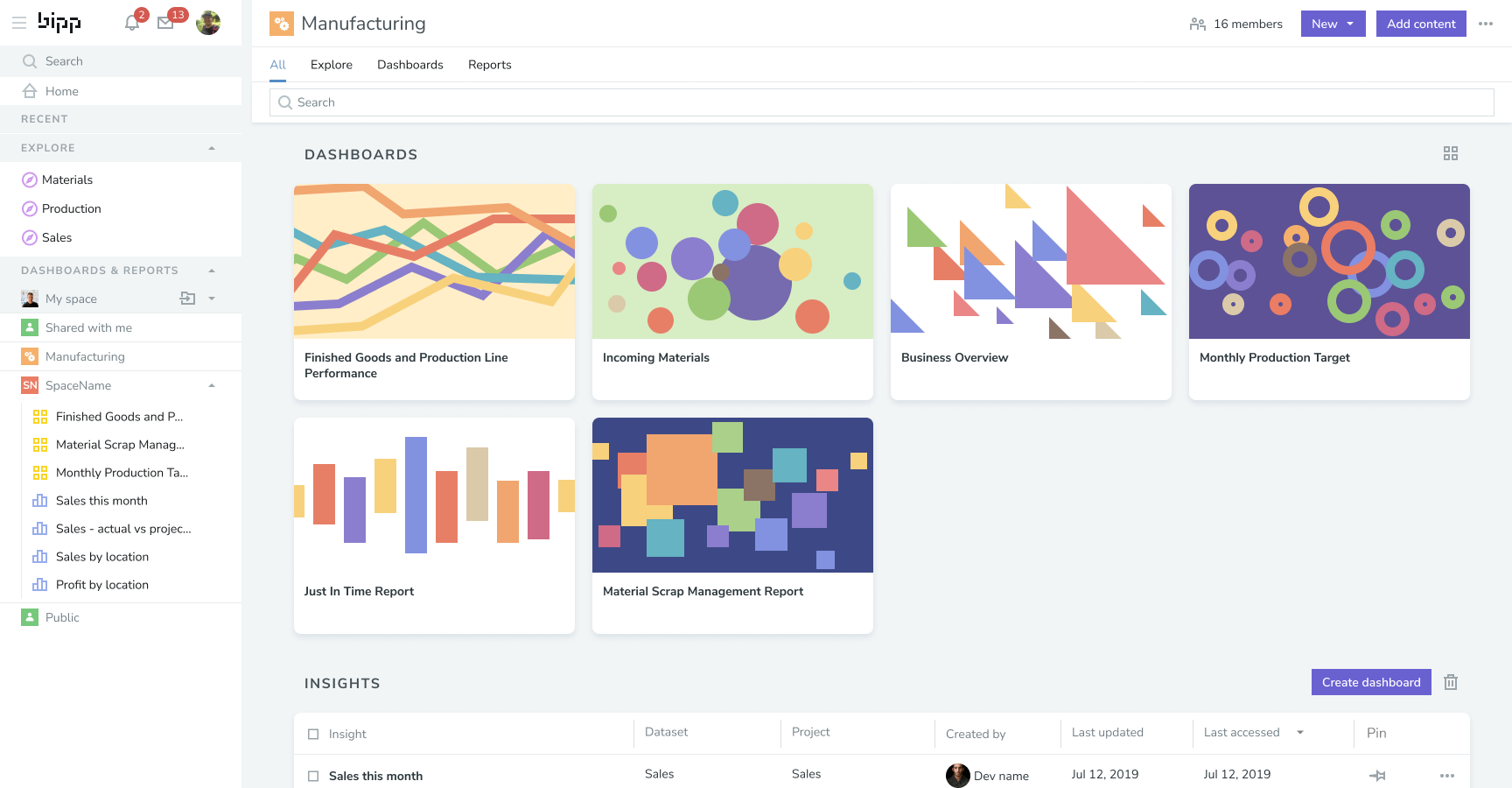Open the Reports tab
The width and height of the screenshot is (1512, 788).
[x=489, y=65]
